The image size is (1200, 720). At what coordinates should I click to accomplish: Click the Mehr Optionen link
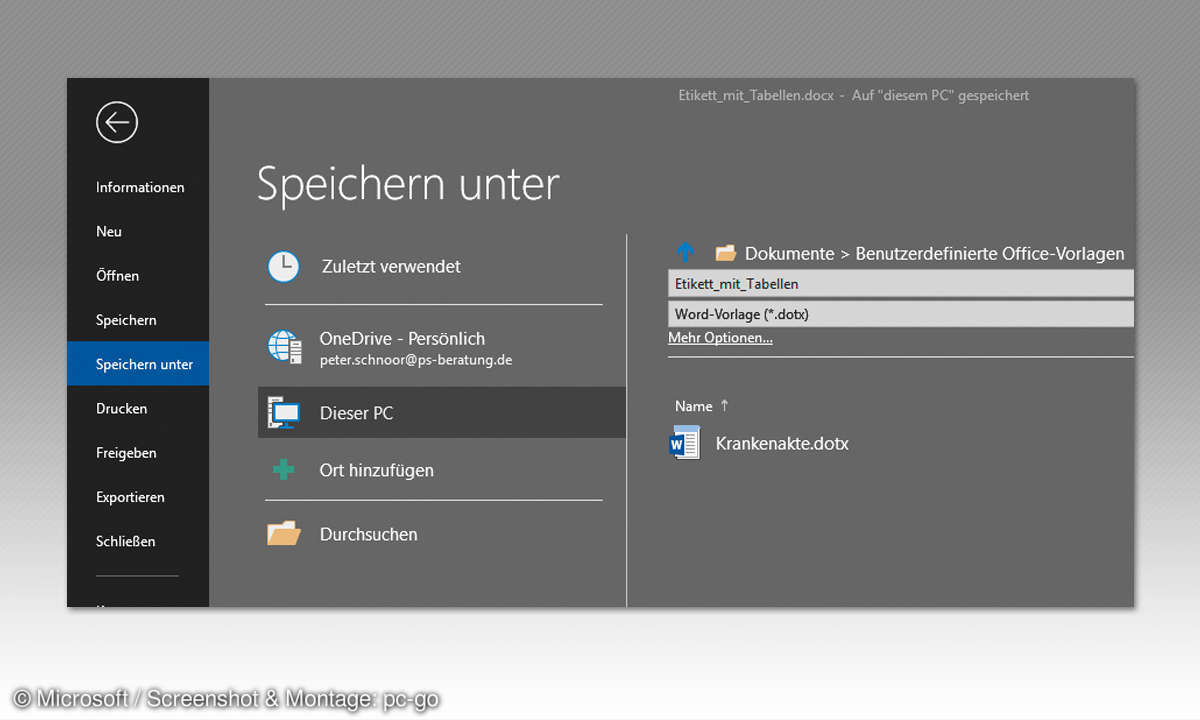pyautogui.click(x=720, y=338)
